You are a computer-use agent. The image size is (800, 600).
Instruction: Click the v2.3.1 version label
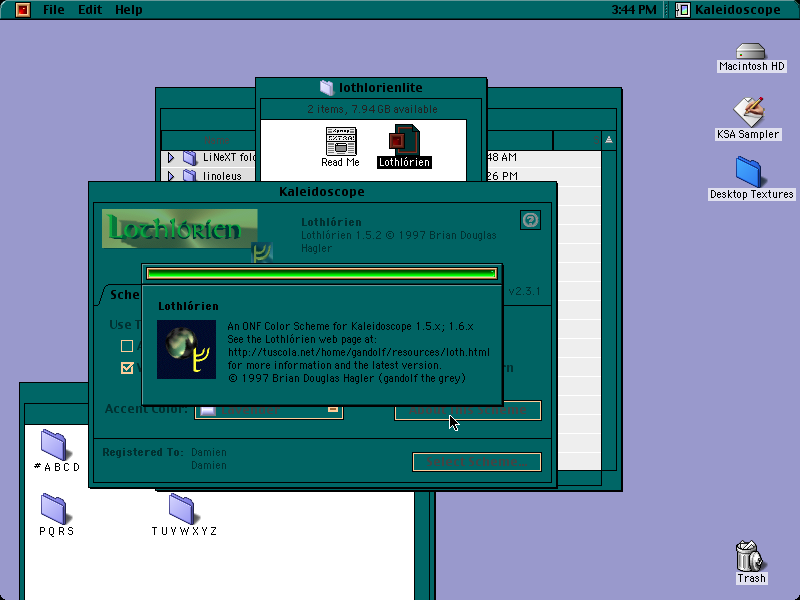click(524, 291)
